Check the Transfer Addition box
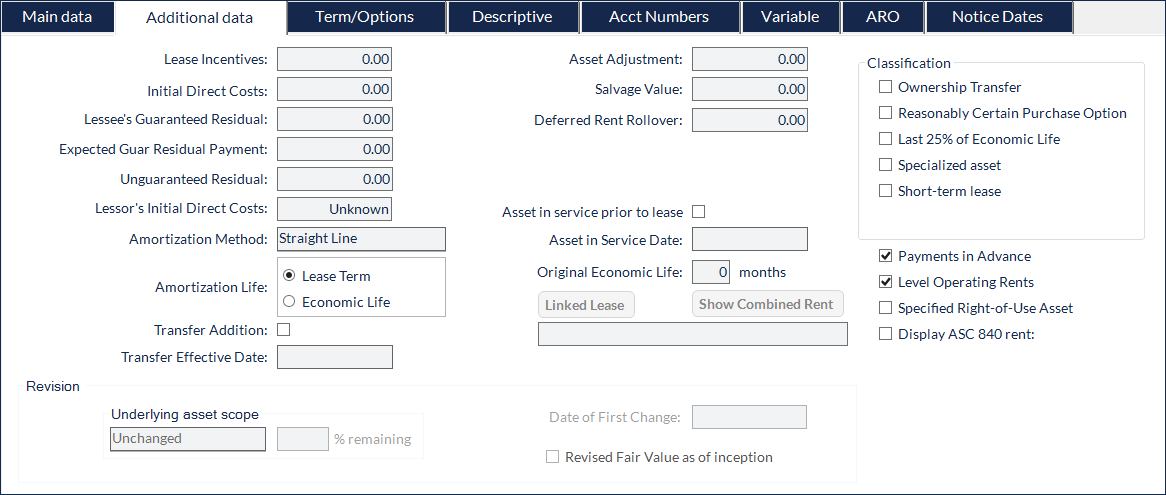1166x495 pixels. tap(283, 330)
